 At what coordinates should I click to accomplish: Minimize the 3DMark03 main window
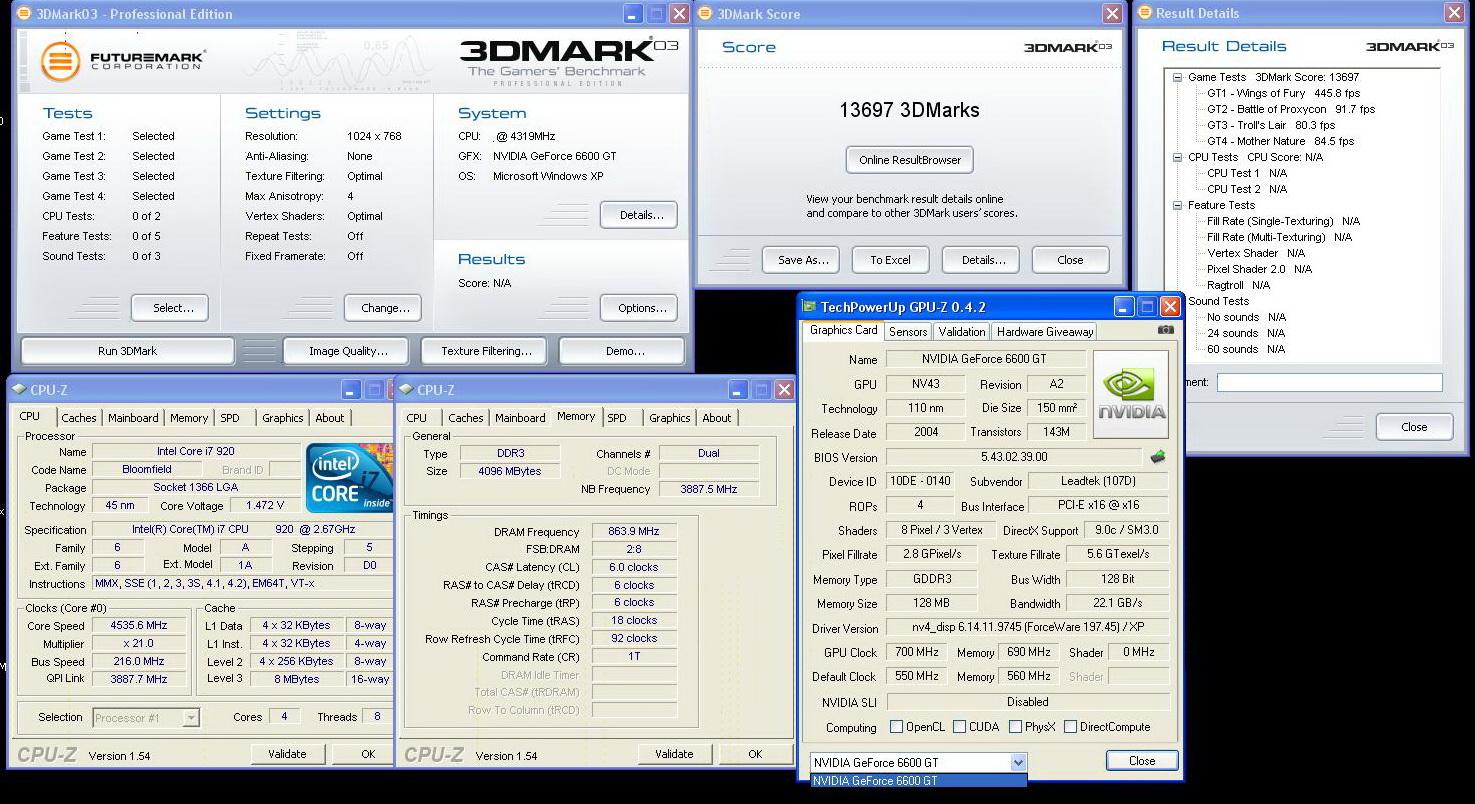coord(633,14)
